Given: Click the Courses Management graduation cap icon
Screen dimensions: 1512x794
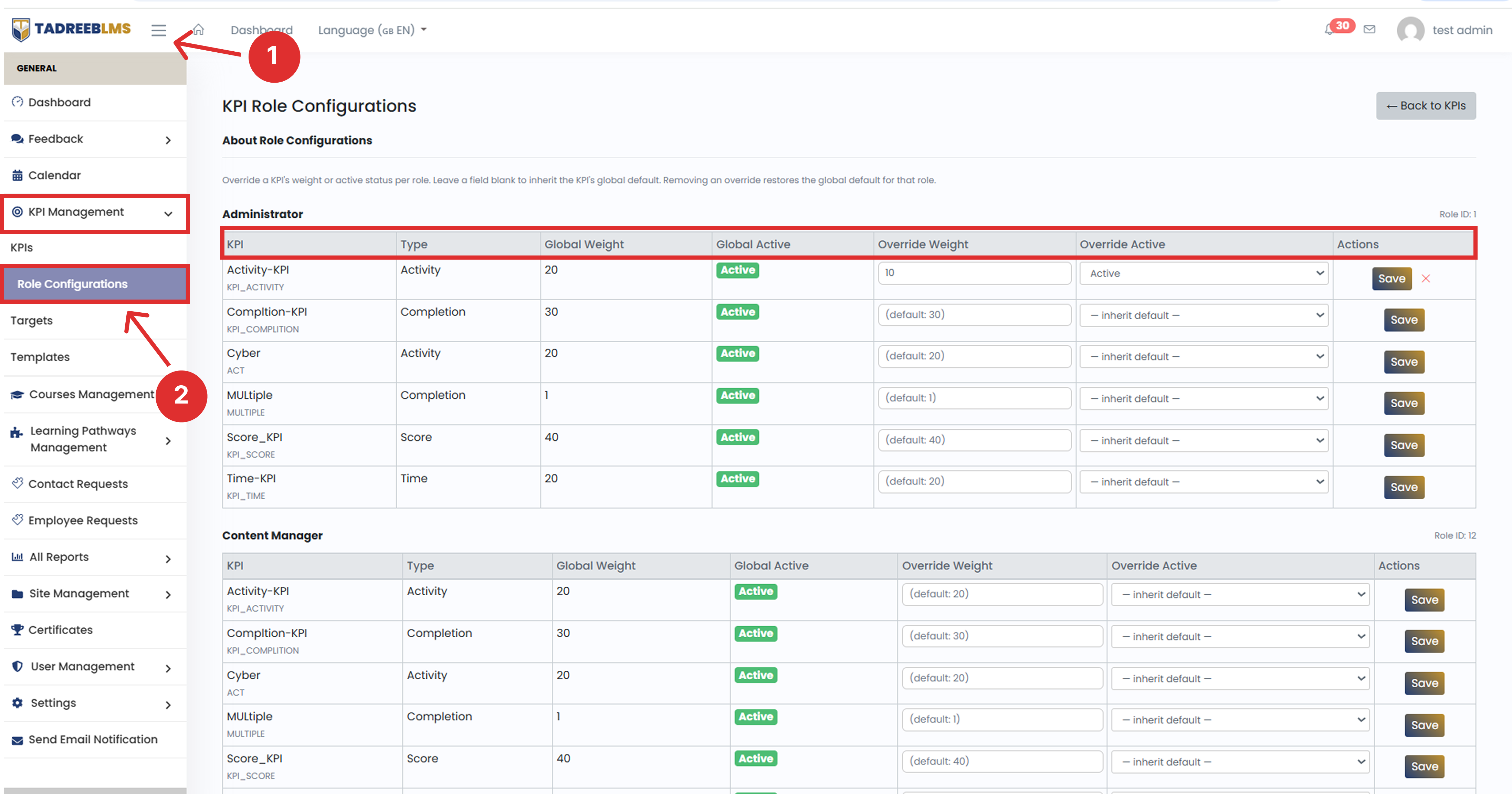Looking at the screenshot, I should coord(18,394).
